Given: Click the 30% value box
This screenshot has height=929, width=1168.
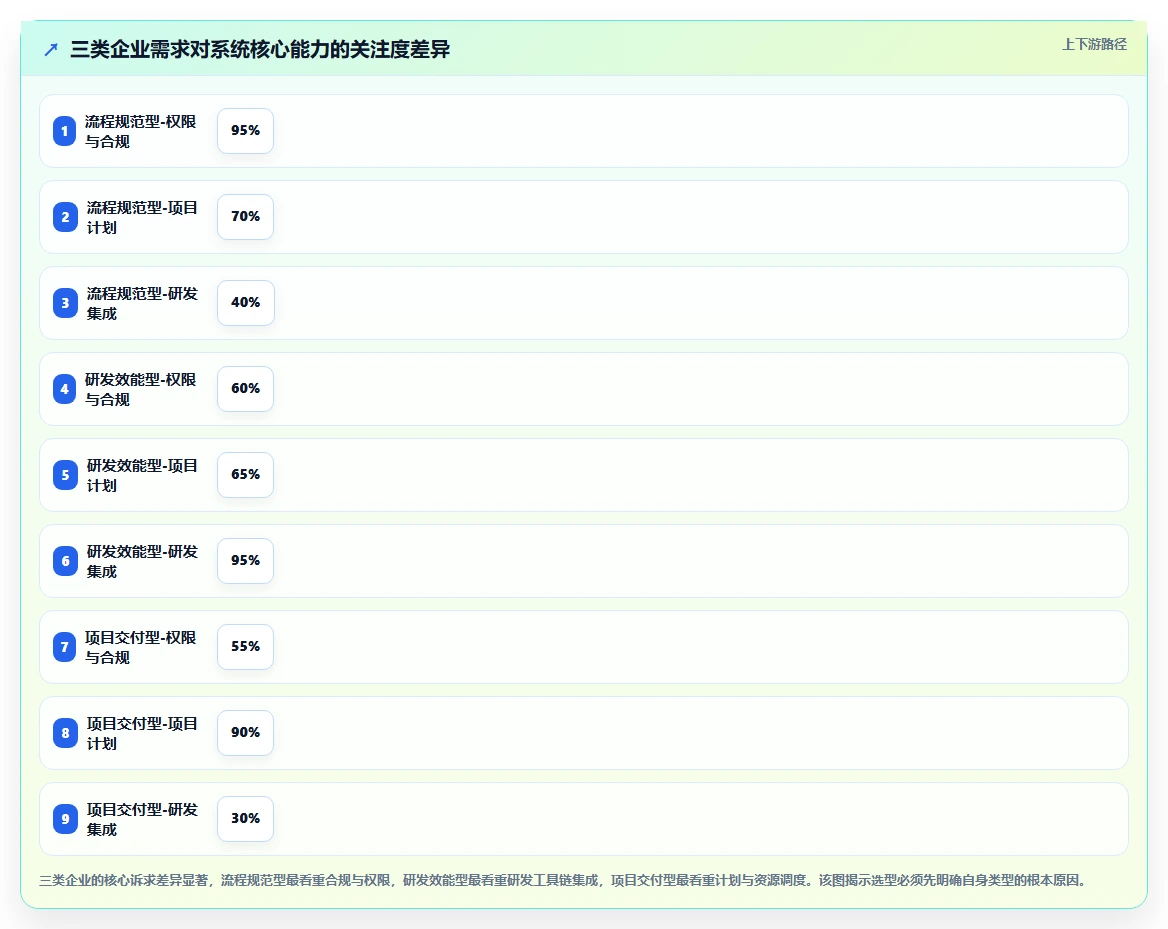Looking at the screenshot, I should point(245,819).
